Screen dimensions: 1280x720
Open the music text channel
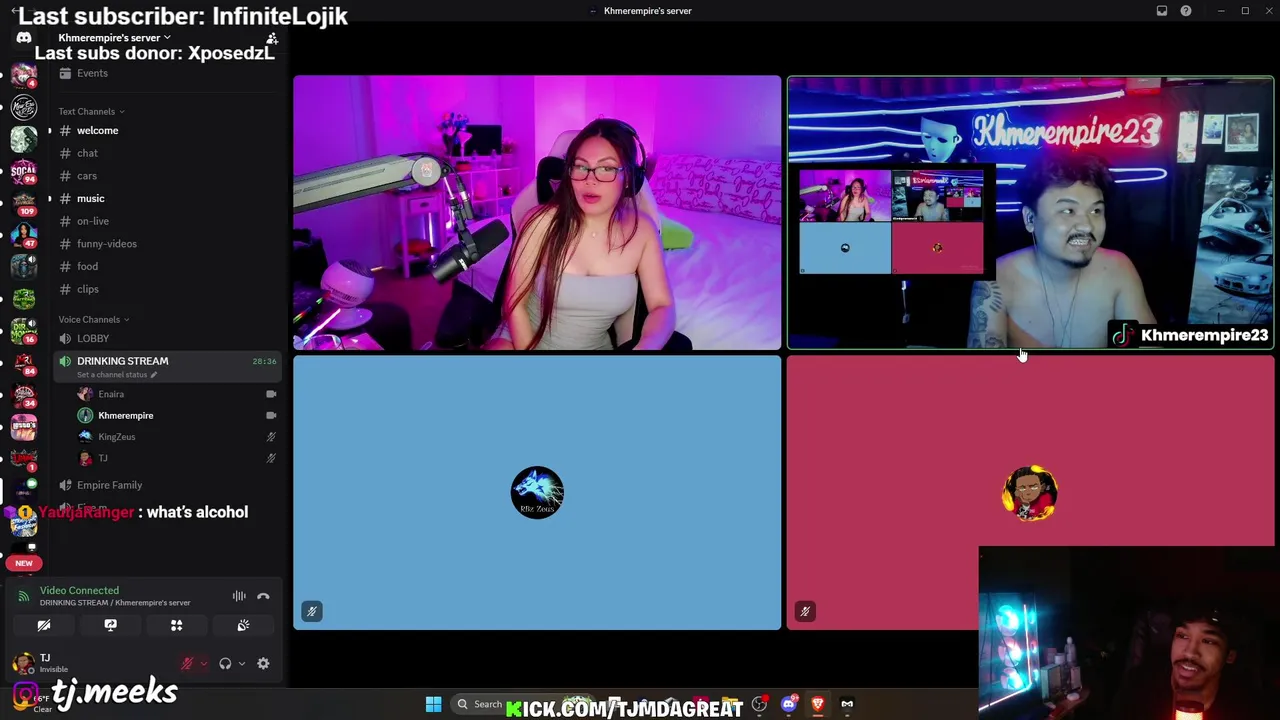pos(167,198)
